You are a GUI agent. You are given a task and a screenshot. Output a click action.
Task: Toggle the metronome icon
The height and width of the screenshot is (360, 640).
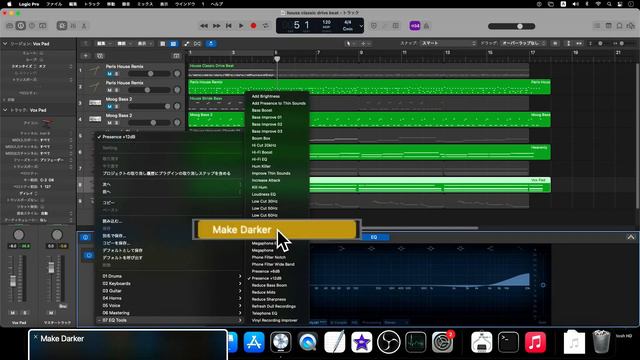click(426, 26)
